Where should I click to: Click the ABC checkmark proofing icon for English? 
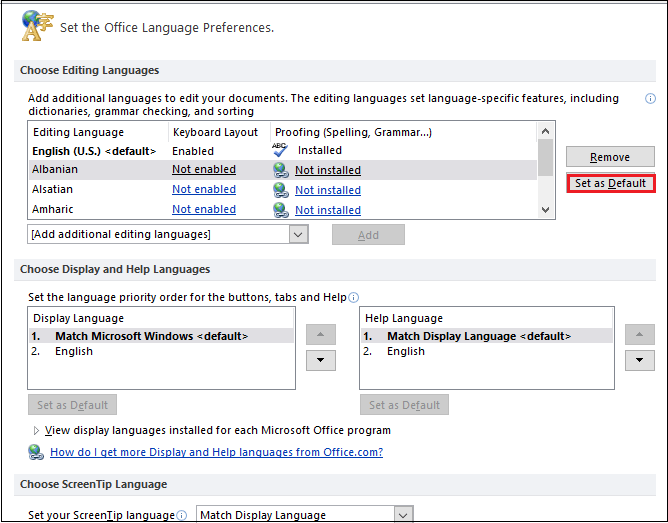click(280, 150)
